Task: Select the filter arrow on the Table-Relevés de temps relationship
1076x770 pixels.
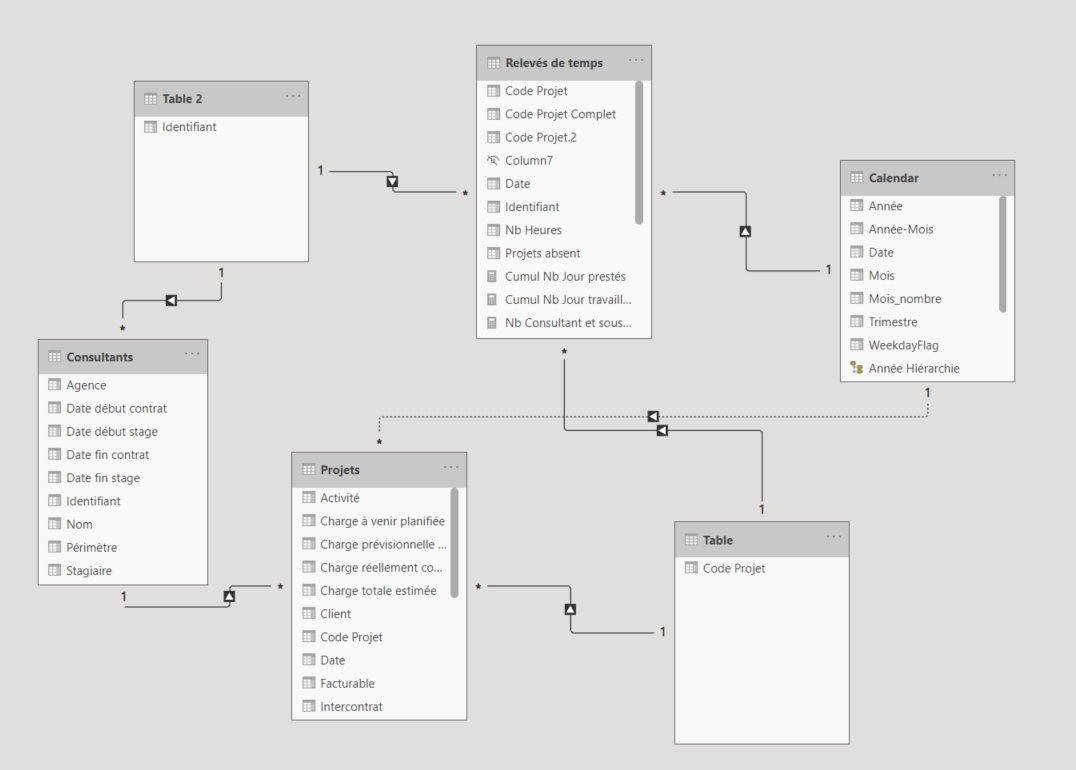Action: point(662,431)
